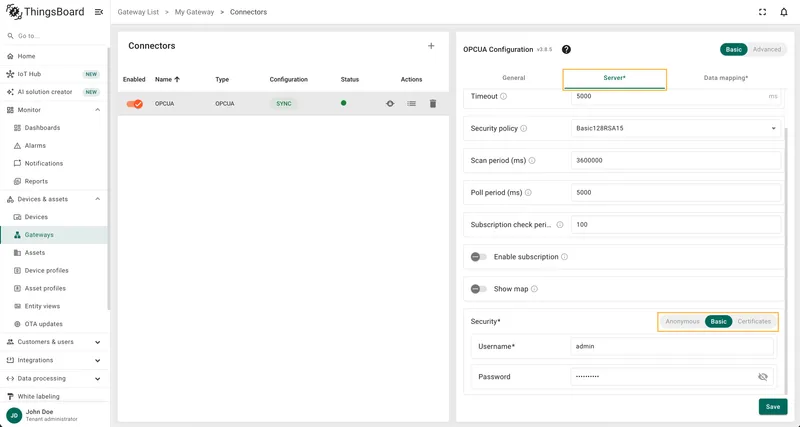Open the General tab
This screenshot has height=427, width=800.
[x=513, y=78]
